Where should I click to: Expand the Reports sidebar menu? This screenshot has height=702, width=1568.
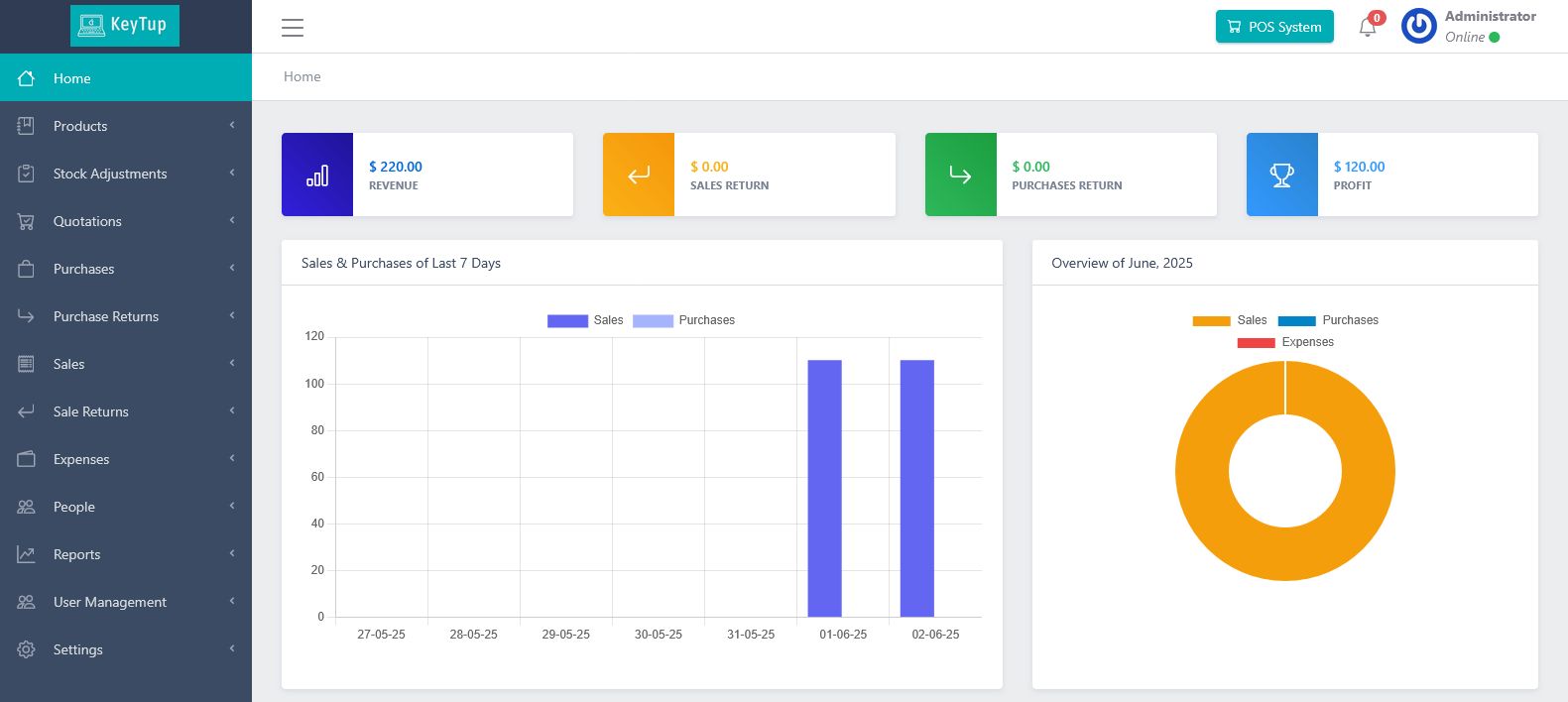pyautogui.click(x=126, y=554)
